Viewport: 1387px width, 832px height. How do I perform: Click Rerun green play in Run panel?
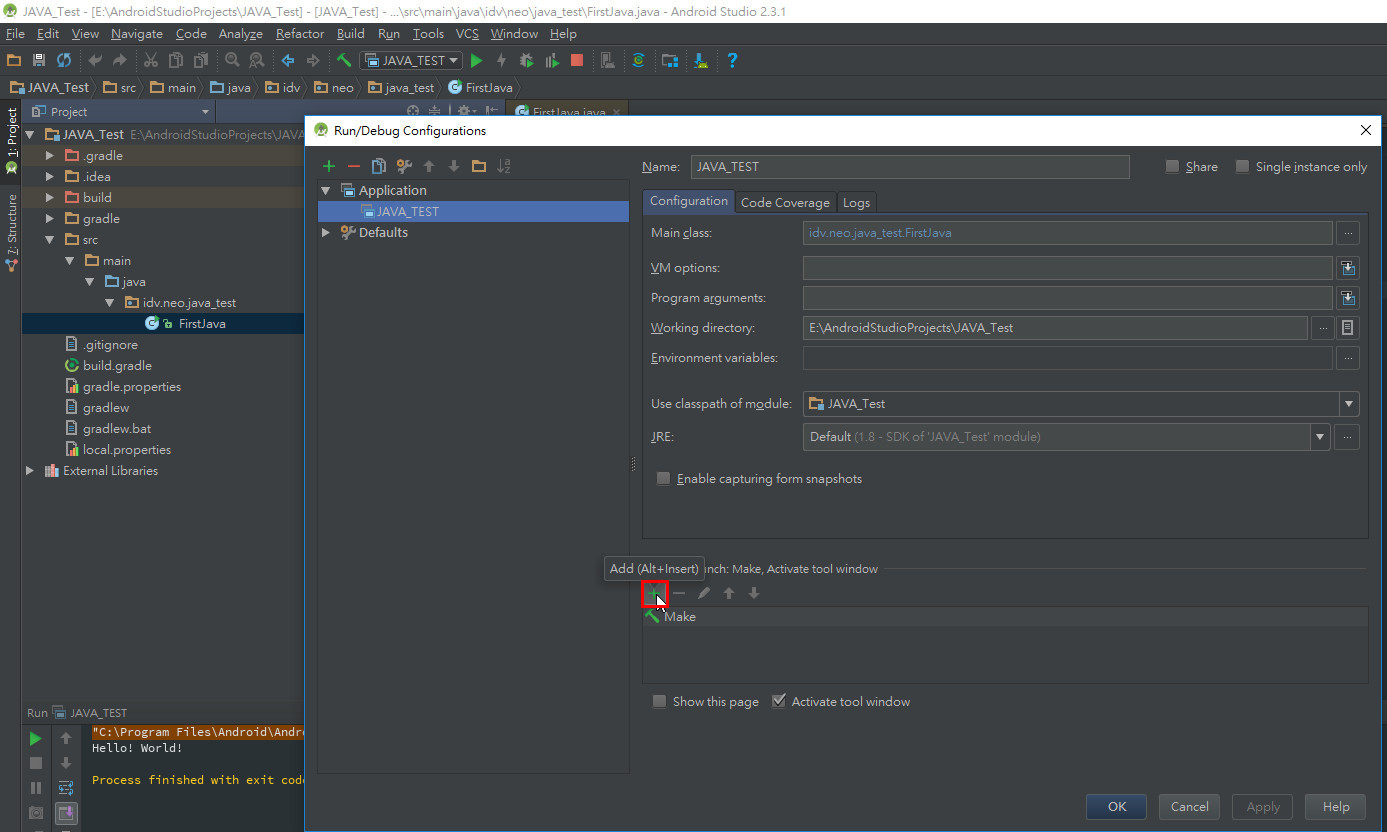point(36,739)
